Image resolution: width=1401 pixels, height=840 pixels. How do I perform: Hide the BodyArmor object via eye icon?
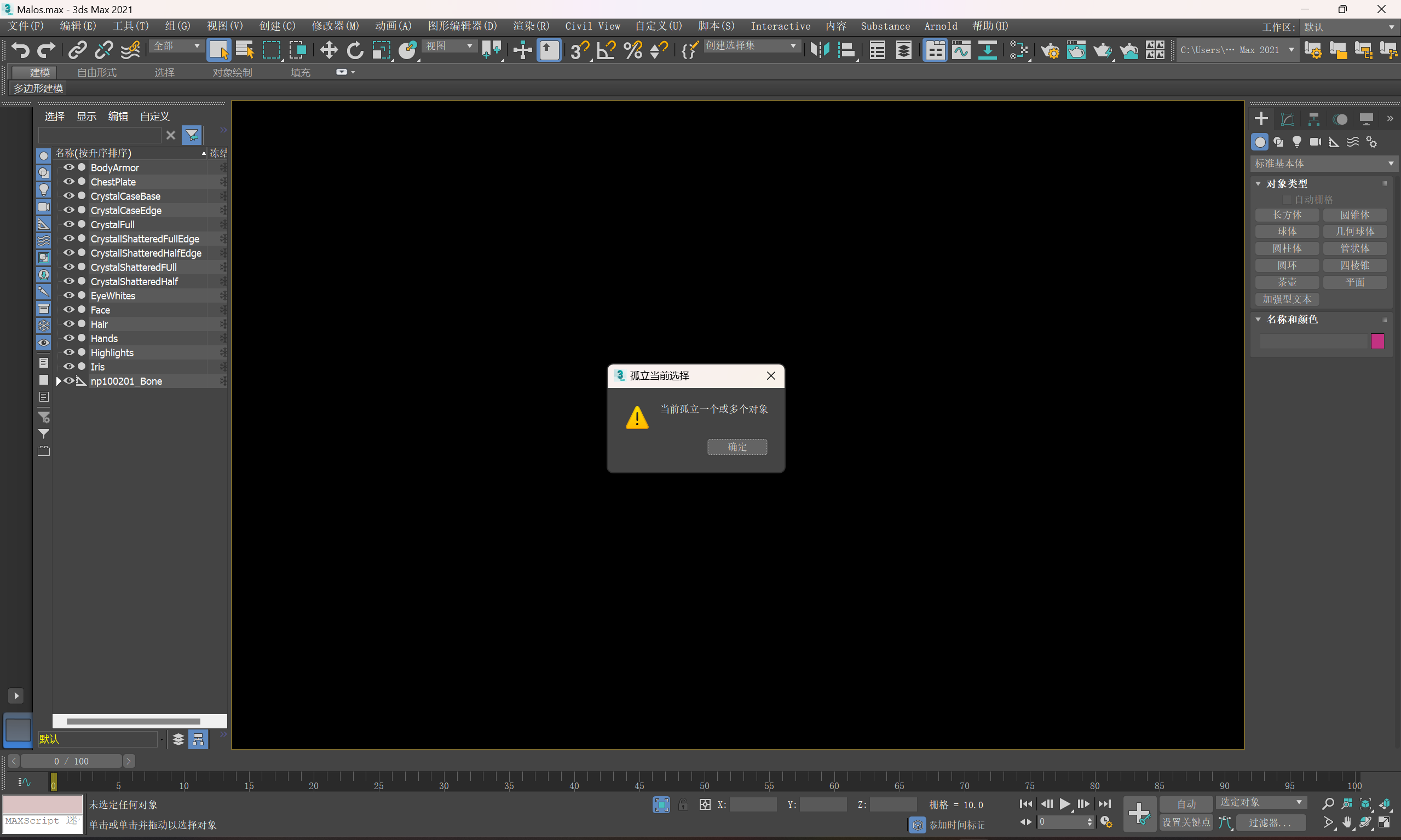click(68, 167)
